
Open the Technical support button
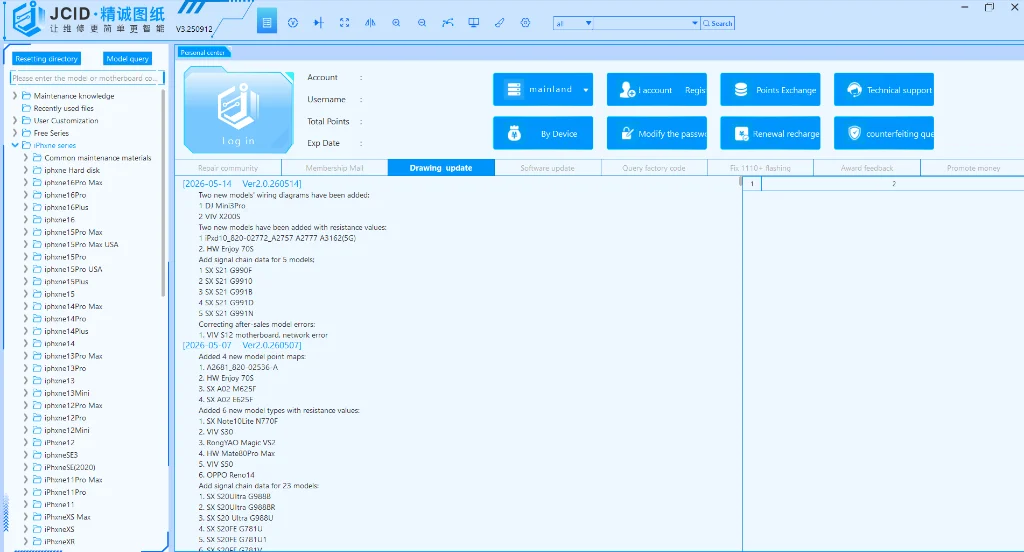click(x=884, y=89)
